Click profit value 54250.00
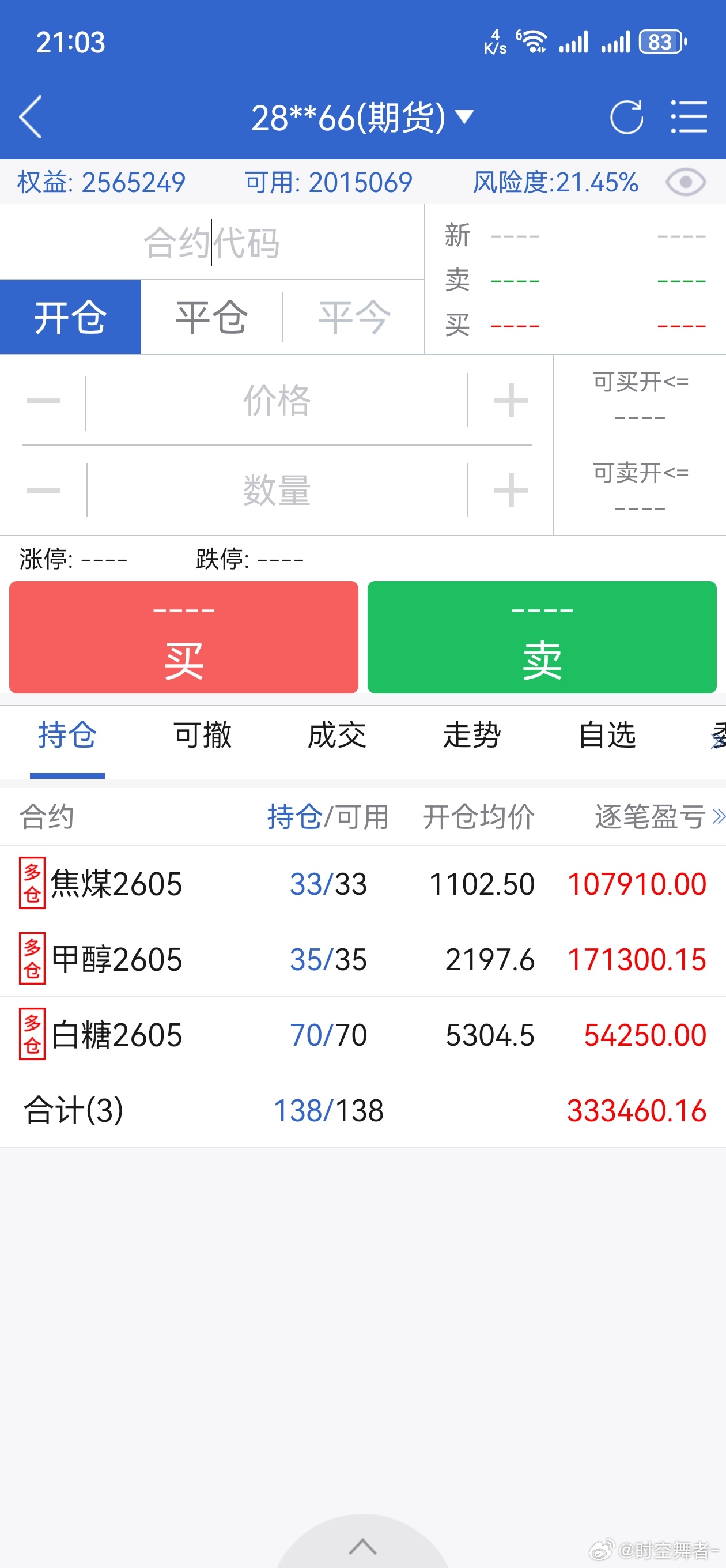Image resolution: width=726 pixels, height=1568 pixels. click(645, 1035)
